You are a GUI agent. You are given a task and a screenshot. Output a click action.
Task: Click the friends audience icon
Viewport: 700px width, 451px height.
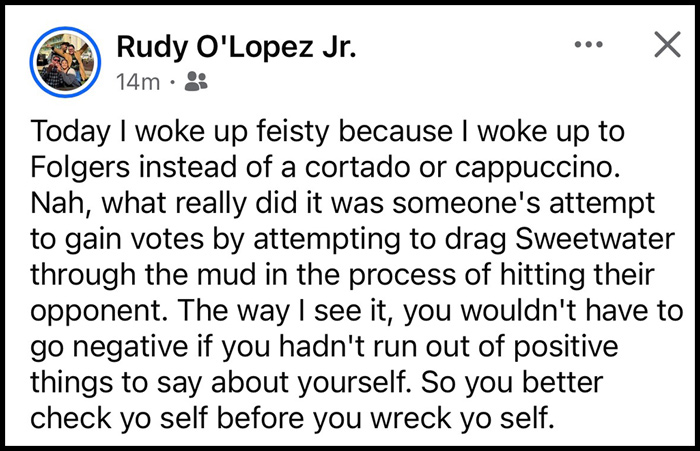coord(197,83)
